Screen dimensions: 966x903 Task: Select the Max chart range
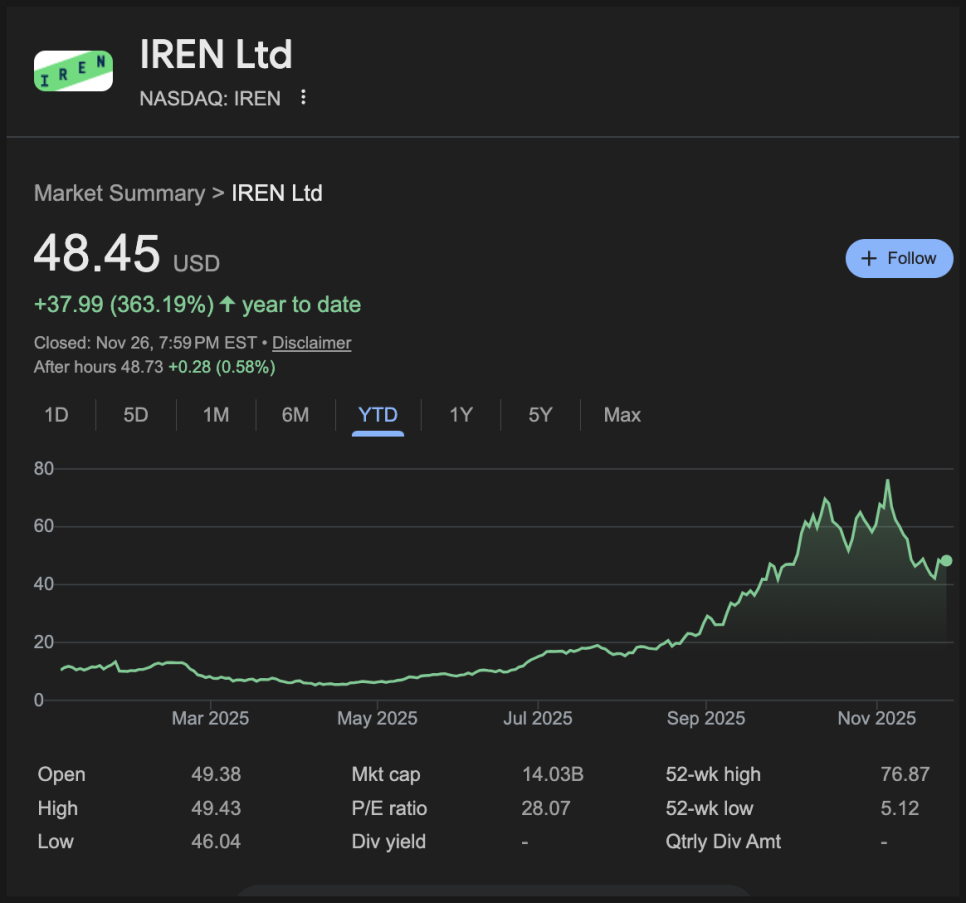pyautogui.click(x=622, y=415)
